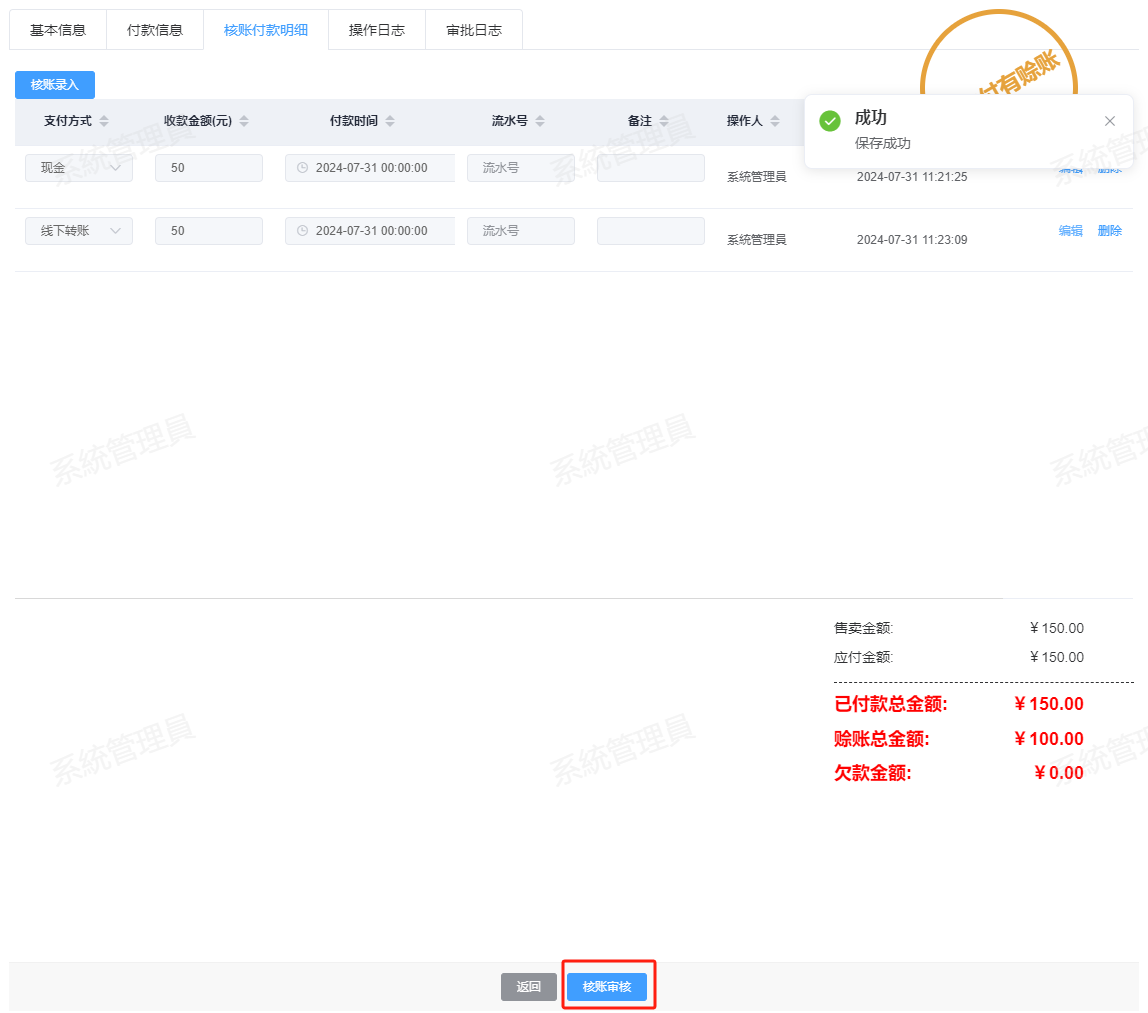
Task: Sort by 收款金额(元) column sort icon
Action: click(244, 121)
